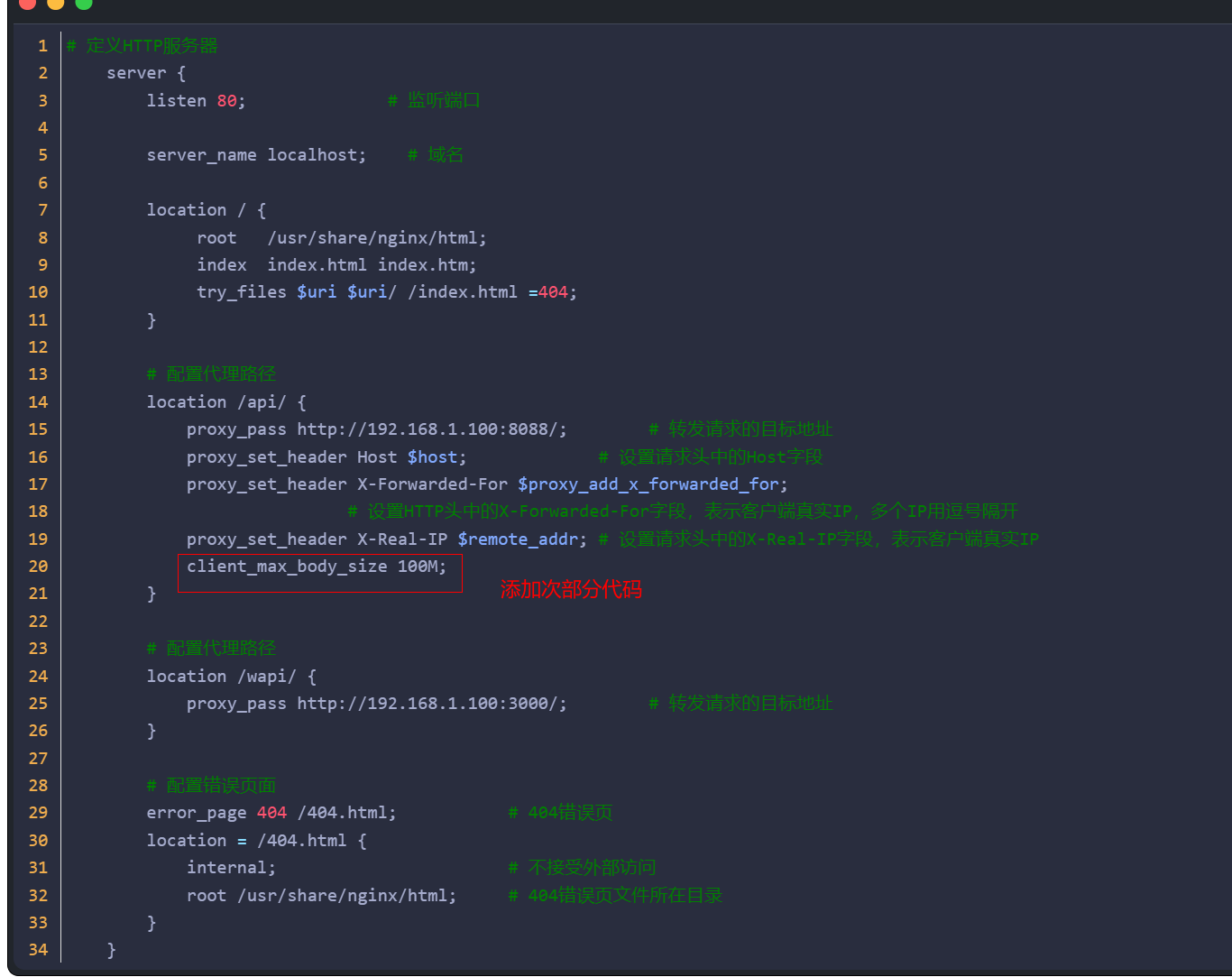Click the X-Real-IP comment on line 19
1232x977 pixels.
coord(818,539)
